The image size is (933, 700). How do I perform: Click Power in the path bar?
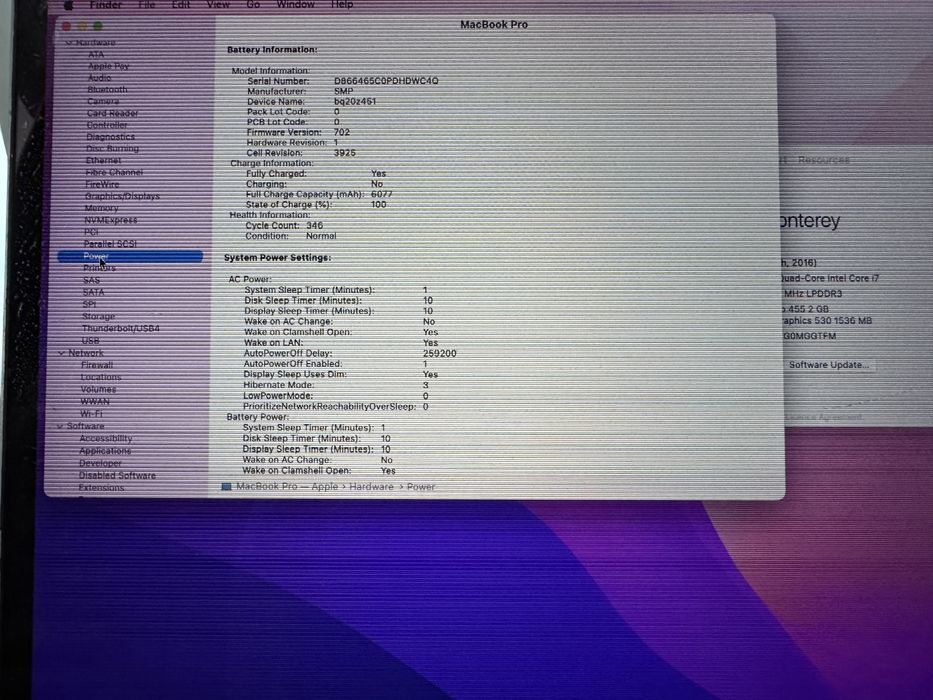click(x=421, y=487)
